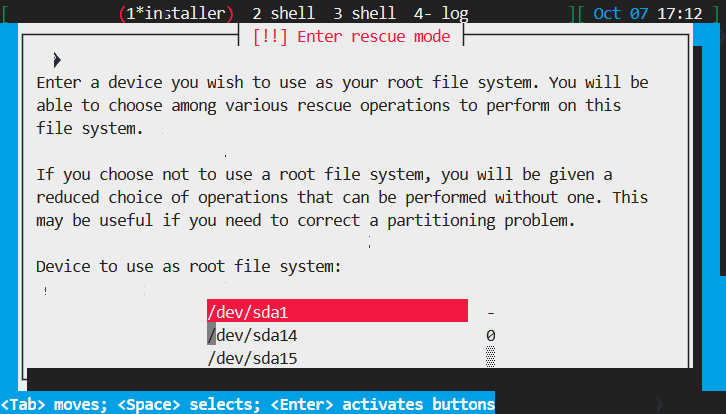Click the Device to use as root label
This screenshot has width=726, height=414.
coord(188,267)
